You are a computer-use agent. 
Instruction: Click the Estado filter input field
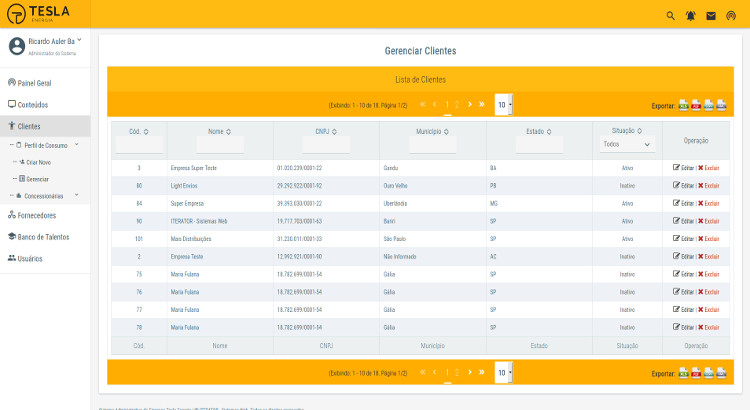click(539, 144)
